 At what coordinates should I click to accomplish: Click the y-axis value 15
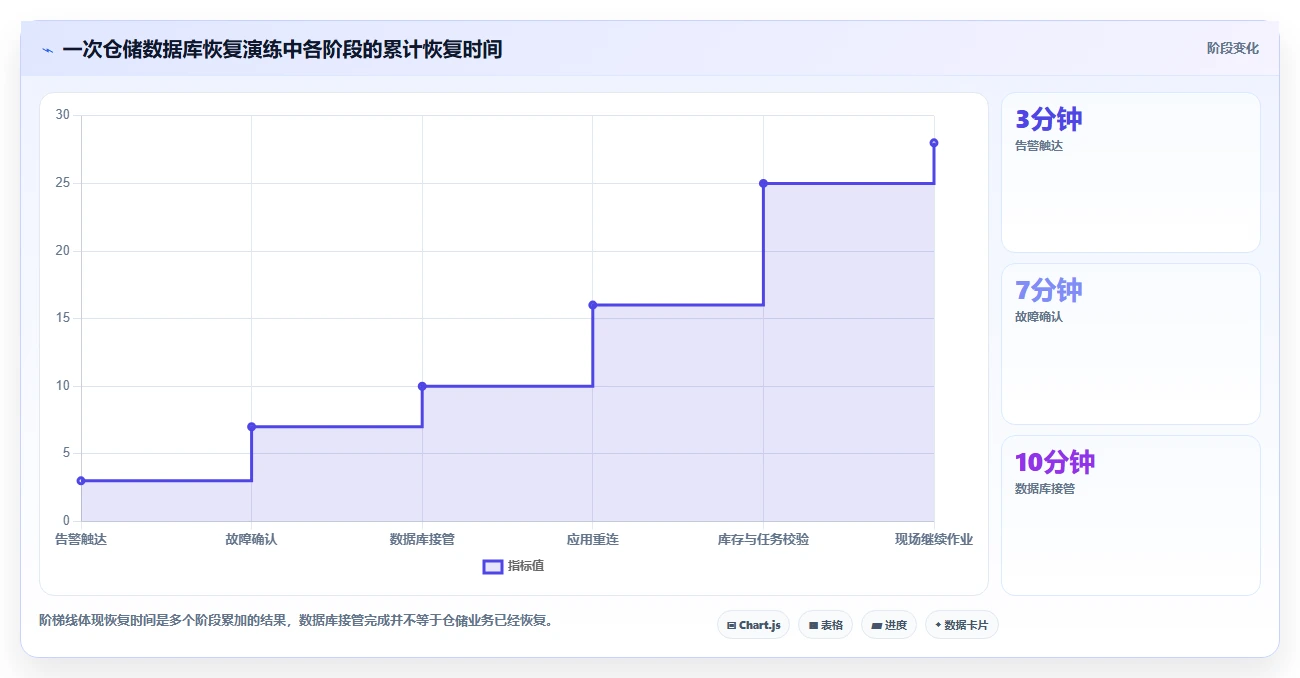(x=62, y=318)
